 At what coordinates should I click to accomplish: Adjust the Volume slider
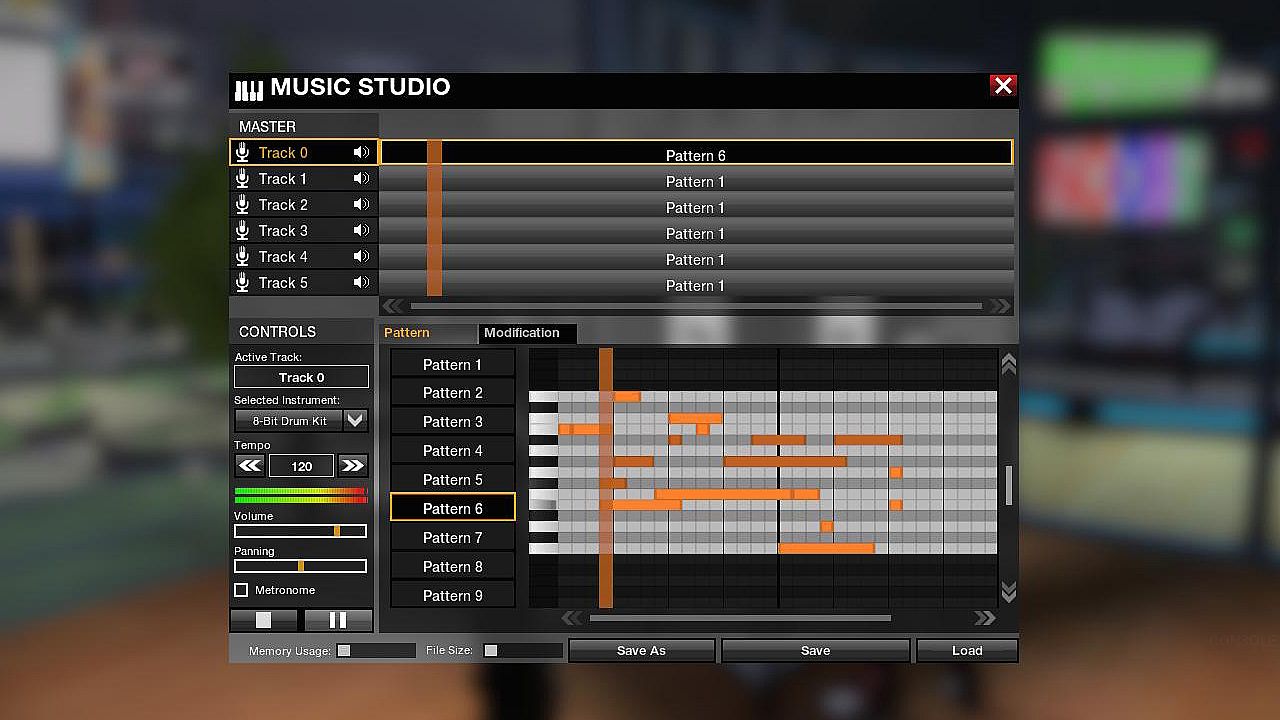pyautogui.click(x=337, y=531)
